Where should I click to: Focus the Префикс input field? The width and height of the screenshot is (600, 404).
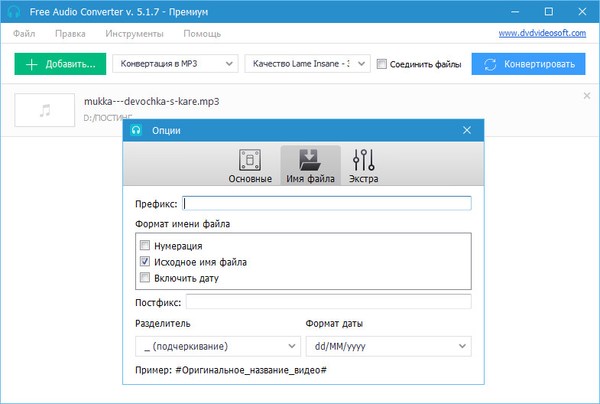pos(327,203)
